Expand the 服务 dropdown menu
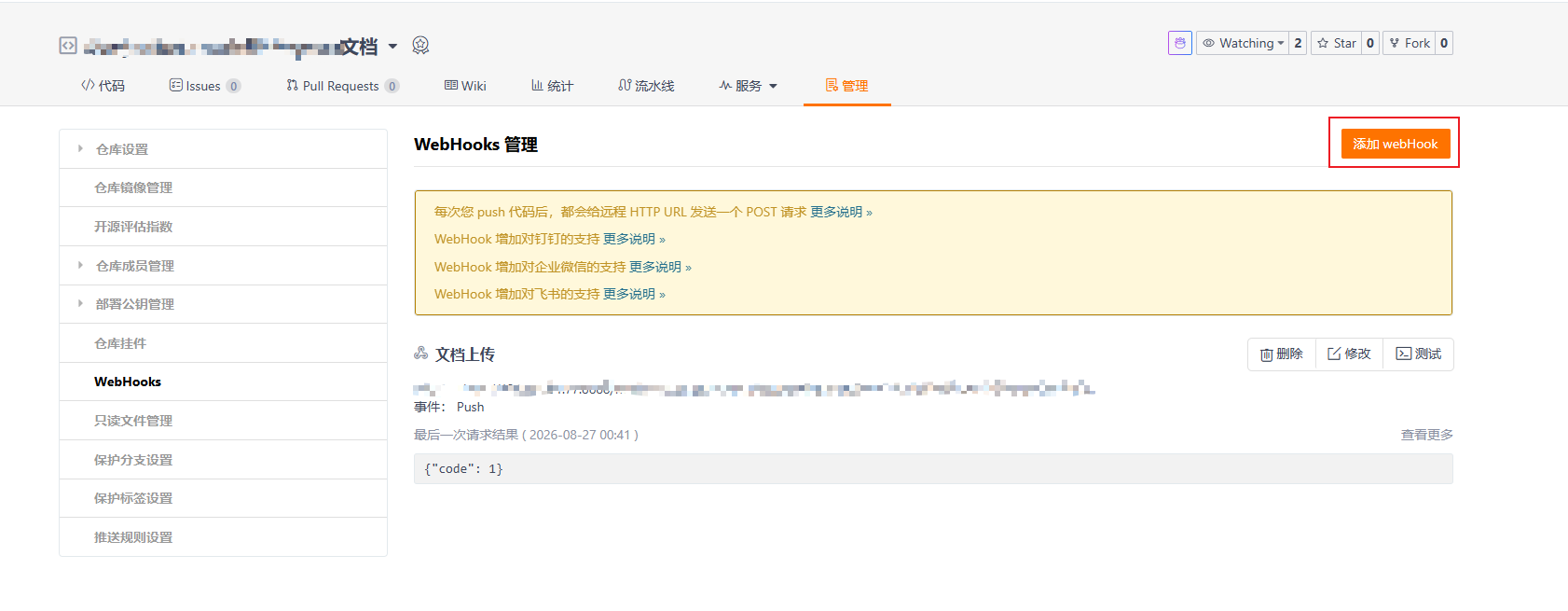Image resolution: width=1568 pixels, height=611 pixels. pos(748,86)
